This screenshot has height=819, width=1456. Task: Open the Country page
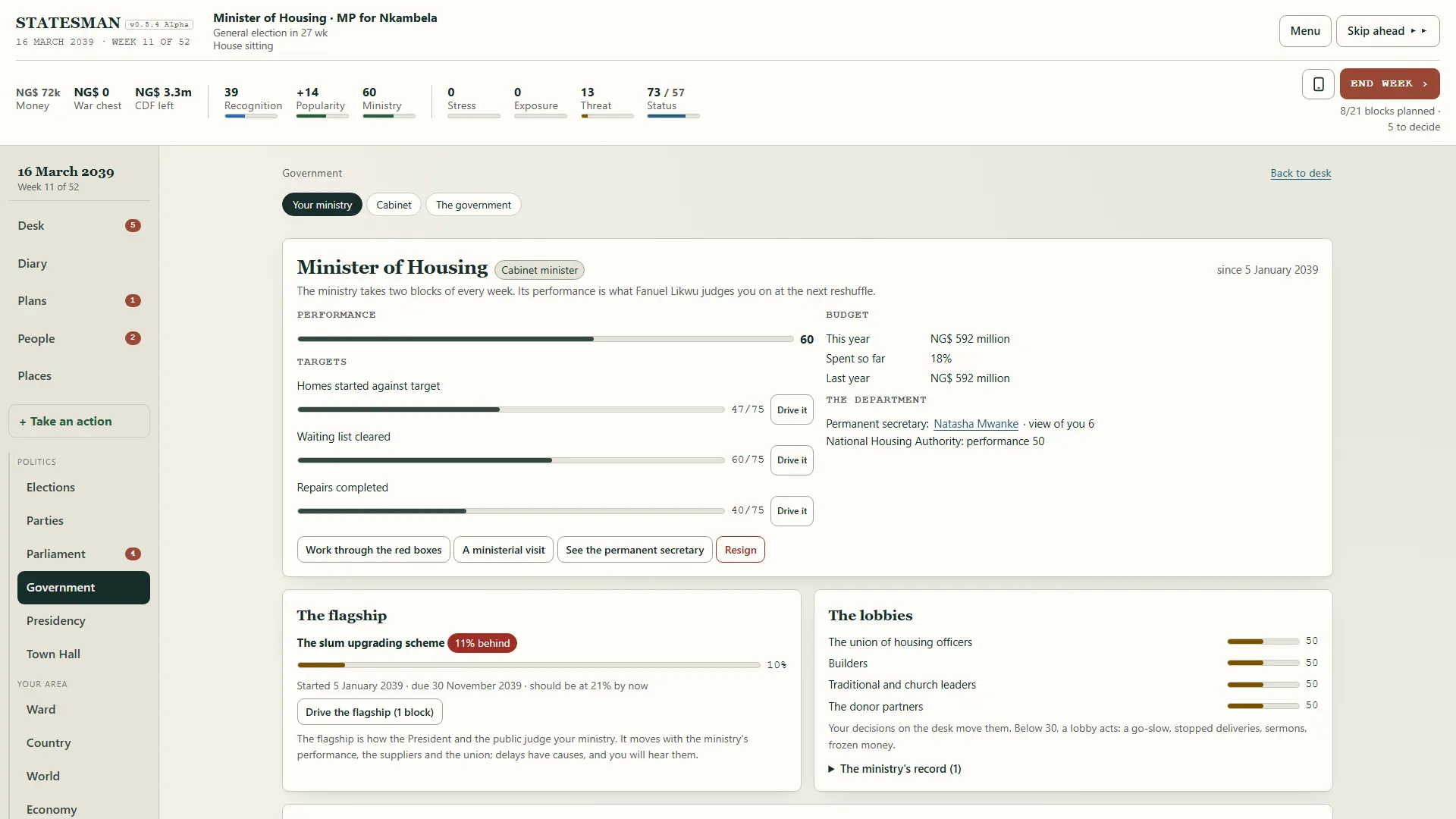pyautogui.click(x=83, y=742)
